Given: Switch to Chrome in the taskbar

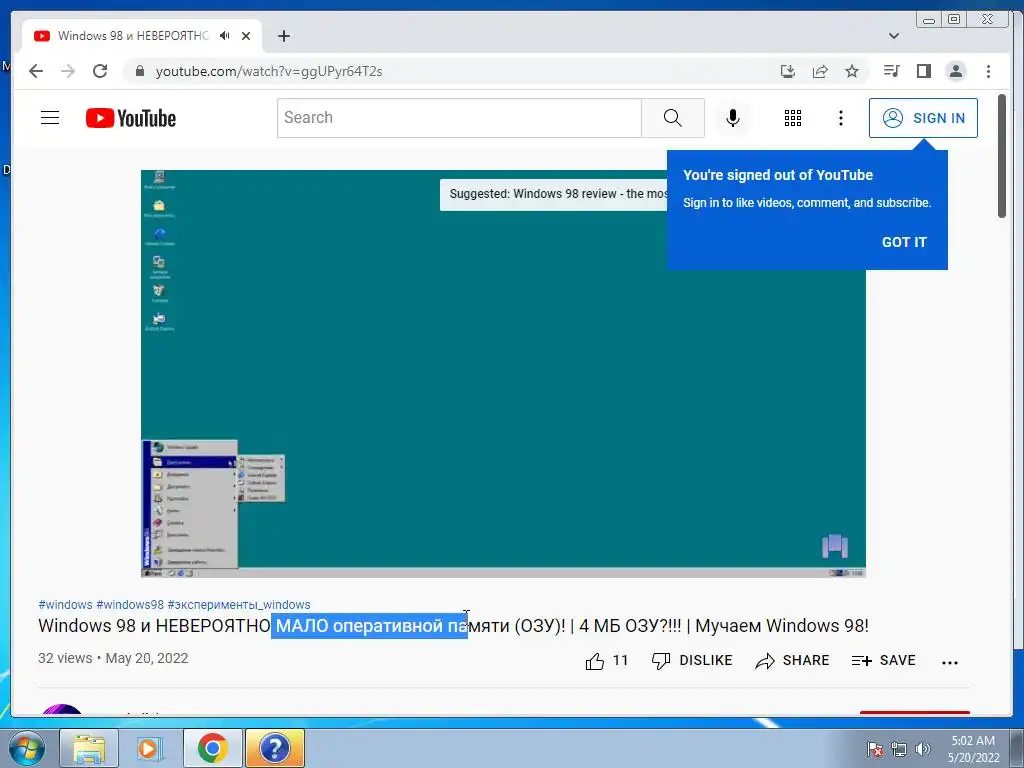Looking at the screenshot, I should [x=212, y=748].
